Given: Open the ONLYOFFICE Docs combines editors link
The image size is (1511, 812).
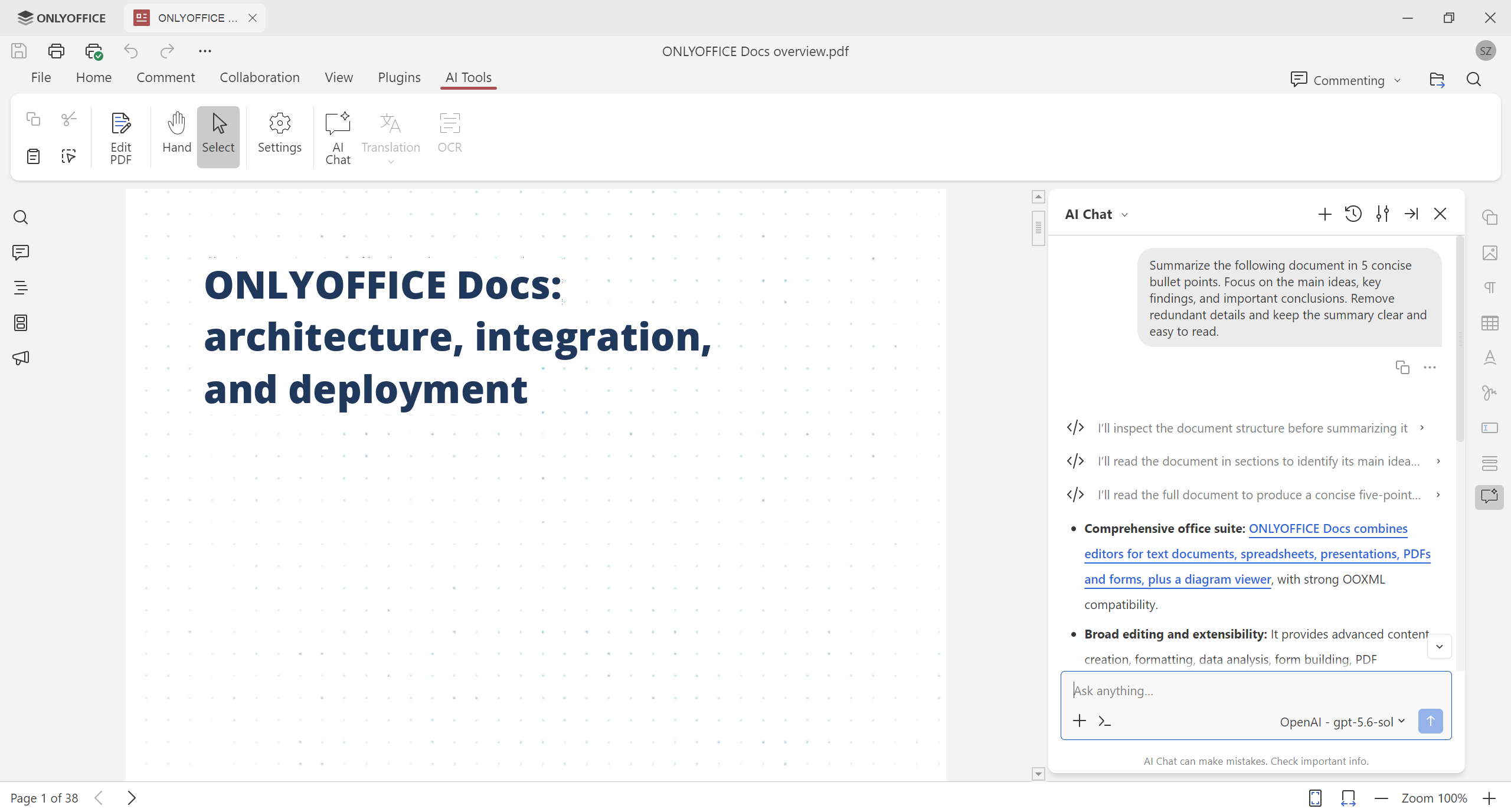Looking at the screenshot, I should [x=1258, y=554].
